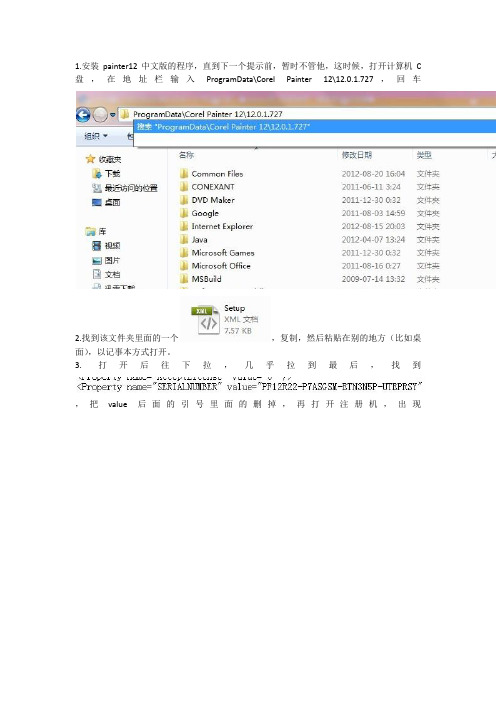The width and height of the screenshot is (496, 702).
Task: Open the 图片 library
Action: 112,260
